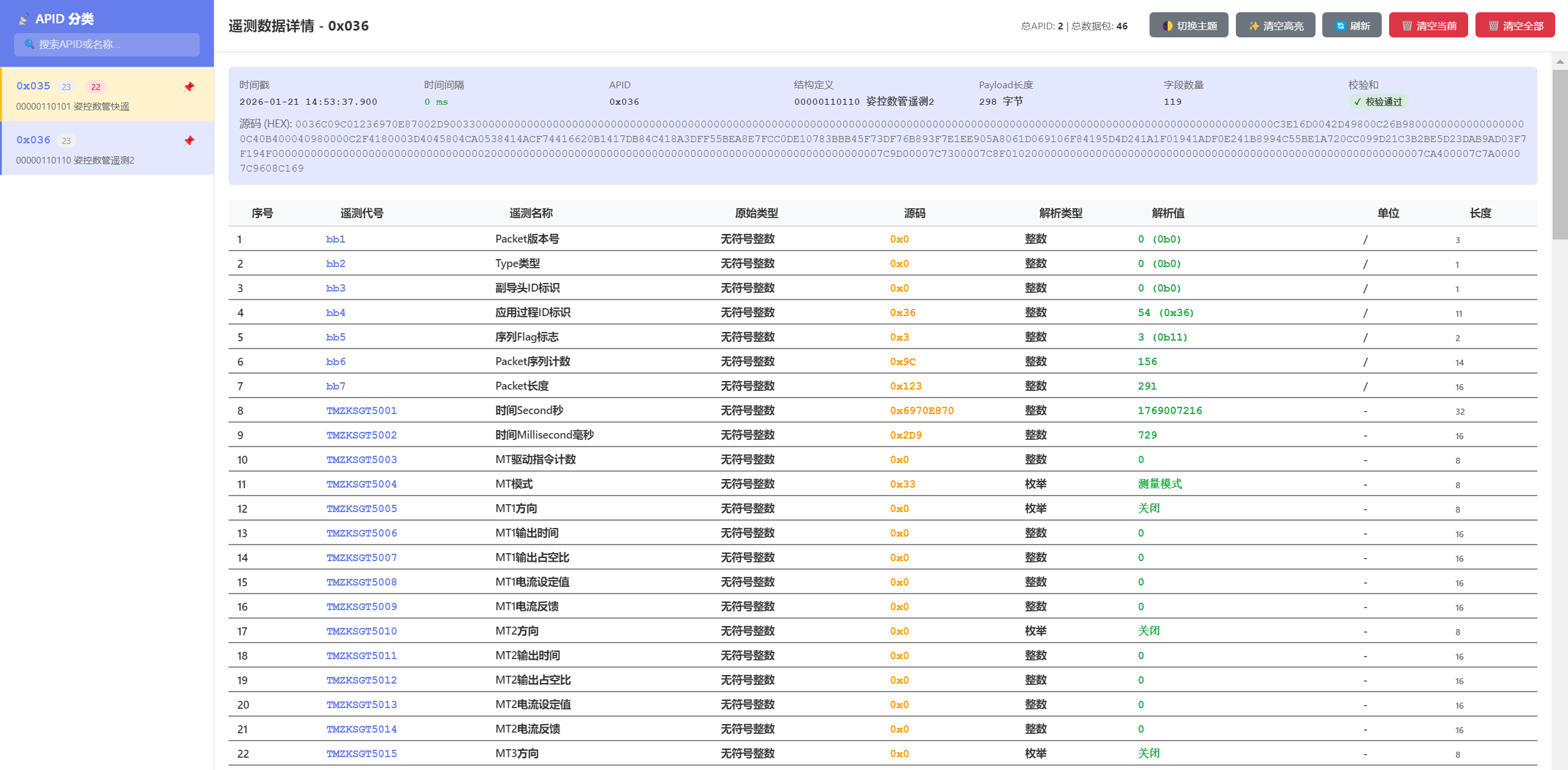The image size is (1568, 770).
Task: Click the 解析值 column header
Action: pyautogui.click(x=1167, y=213)
